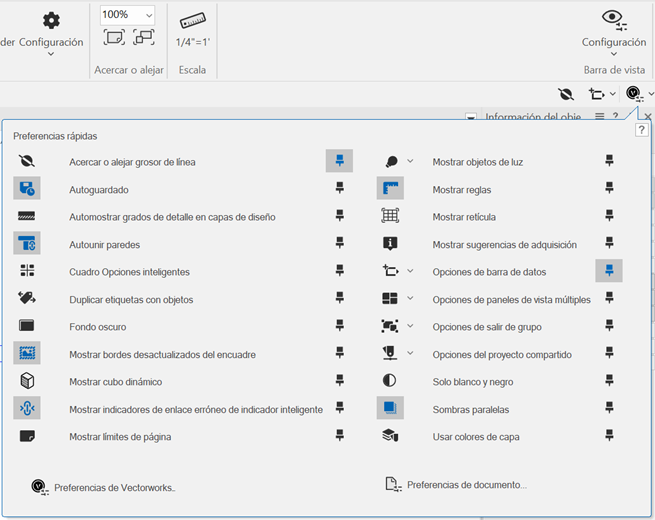Click the Fondo oscuro icon
This screenshot has width=655, height=520.
(27, 326)
